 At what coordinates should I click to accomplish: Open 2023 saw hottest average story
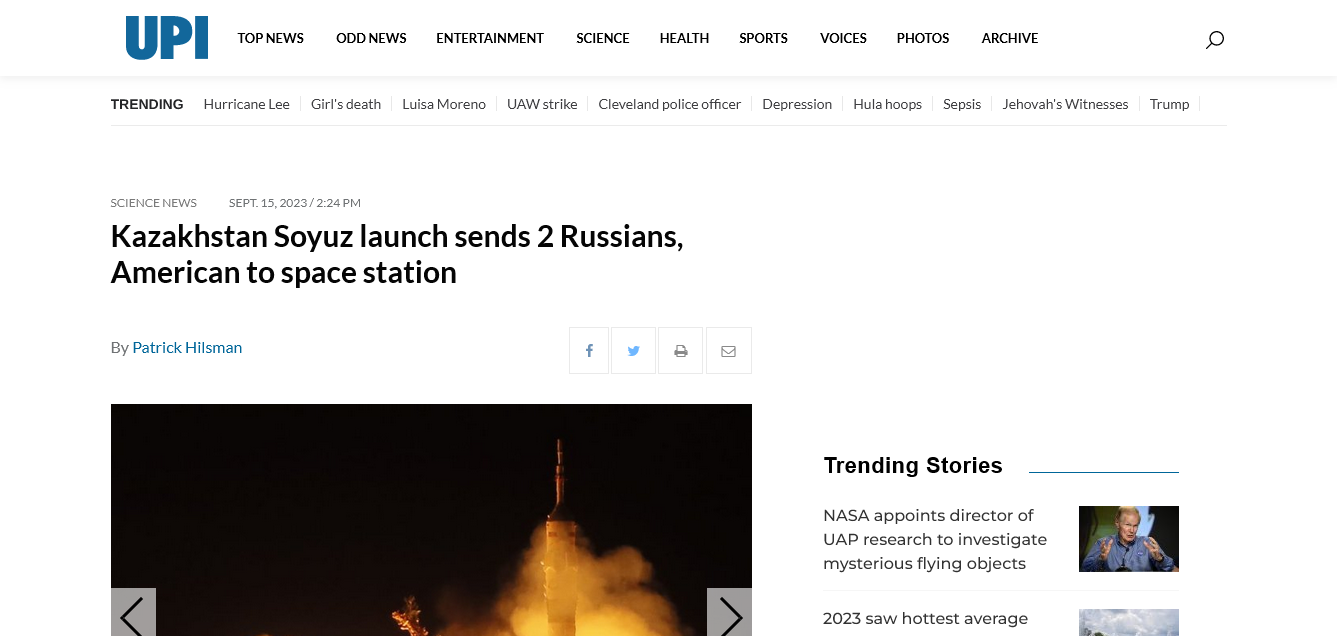click(x=926, y=619)
